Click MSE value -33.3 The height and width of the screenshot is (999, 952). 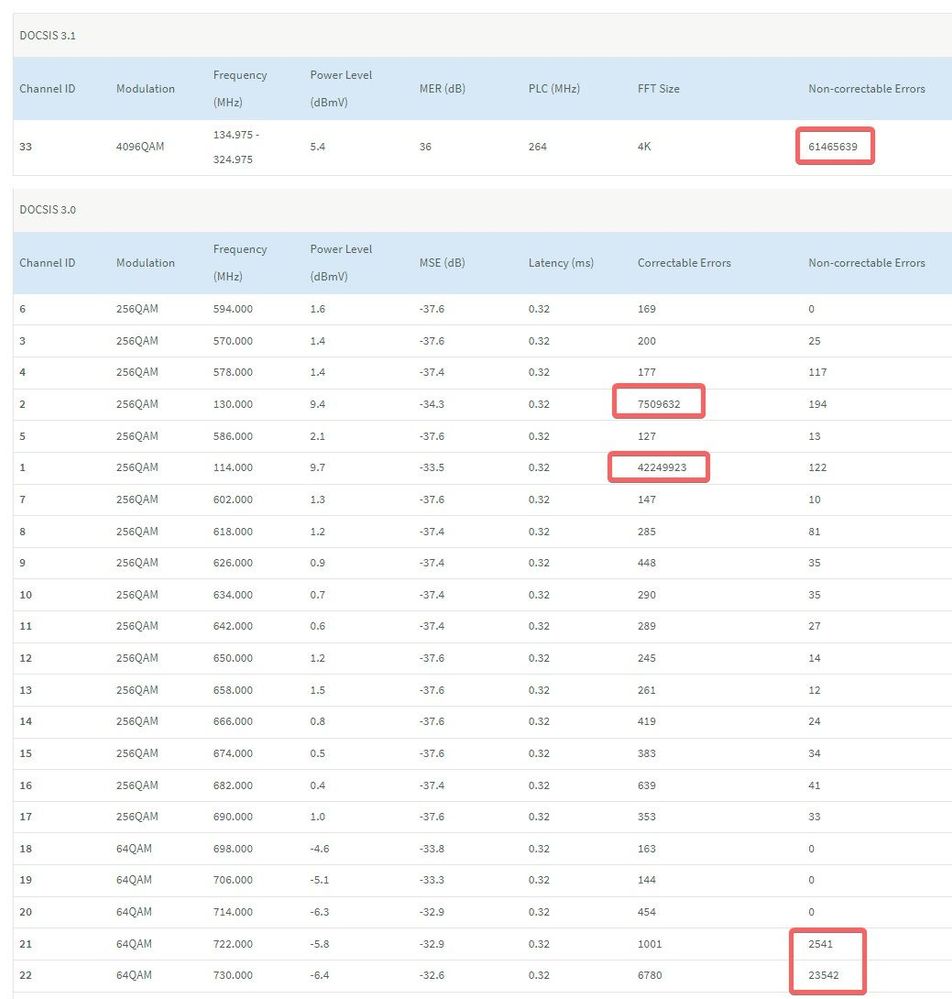tap(431, 880)
